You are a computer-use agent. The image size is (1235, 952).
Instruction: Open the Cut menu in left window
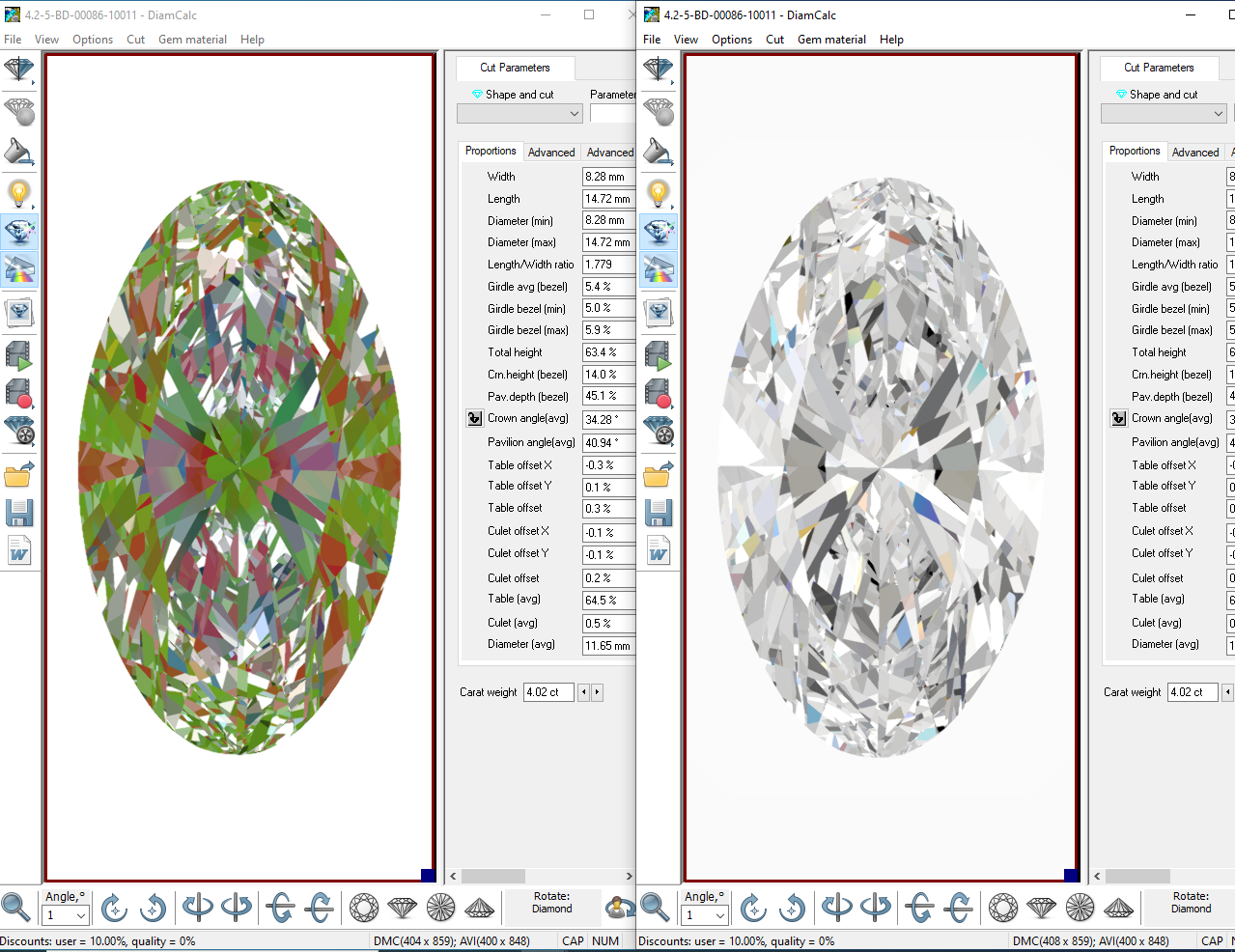click(x=135, y=40)
